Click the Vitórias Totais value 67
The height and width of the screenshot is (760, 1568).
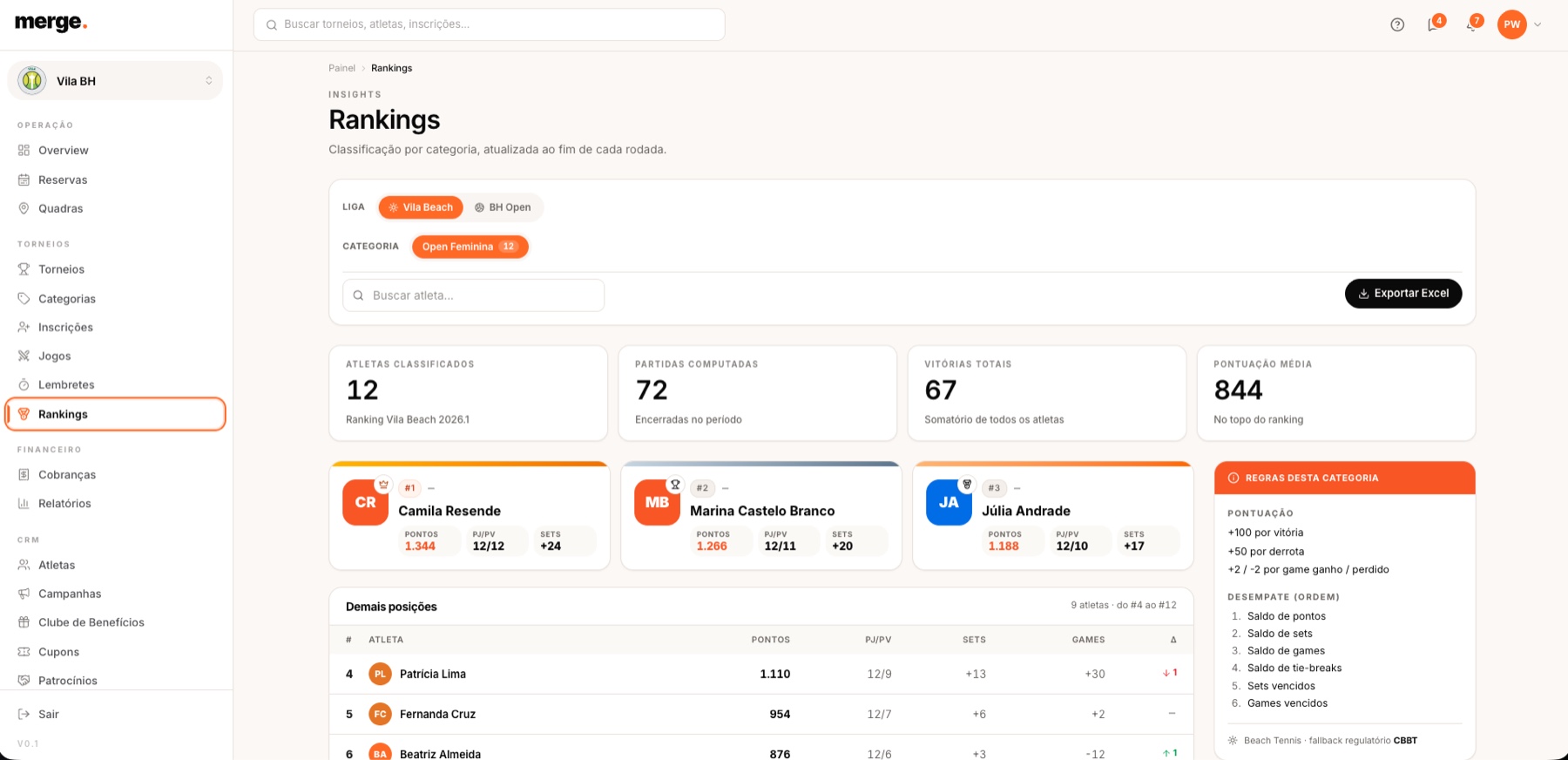[941, 390]
